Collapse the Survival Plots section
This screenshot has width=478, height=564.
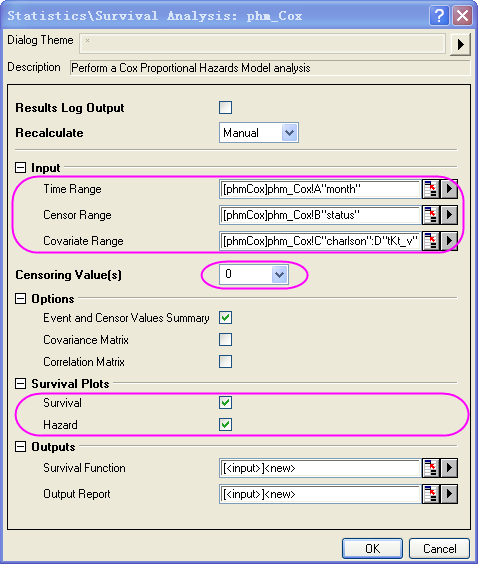pos(21,383)
